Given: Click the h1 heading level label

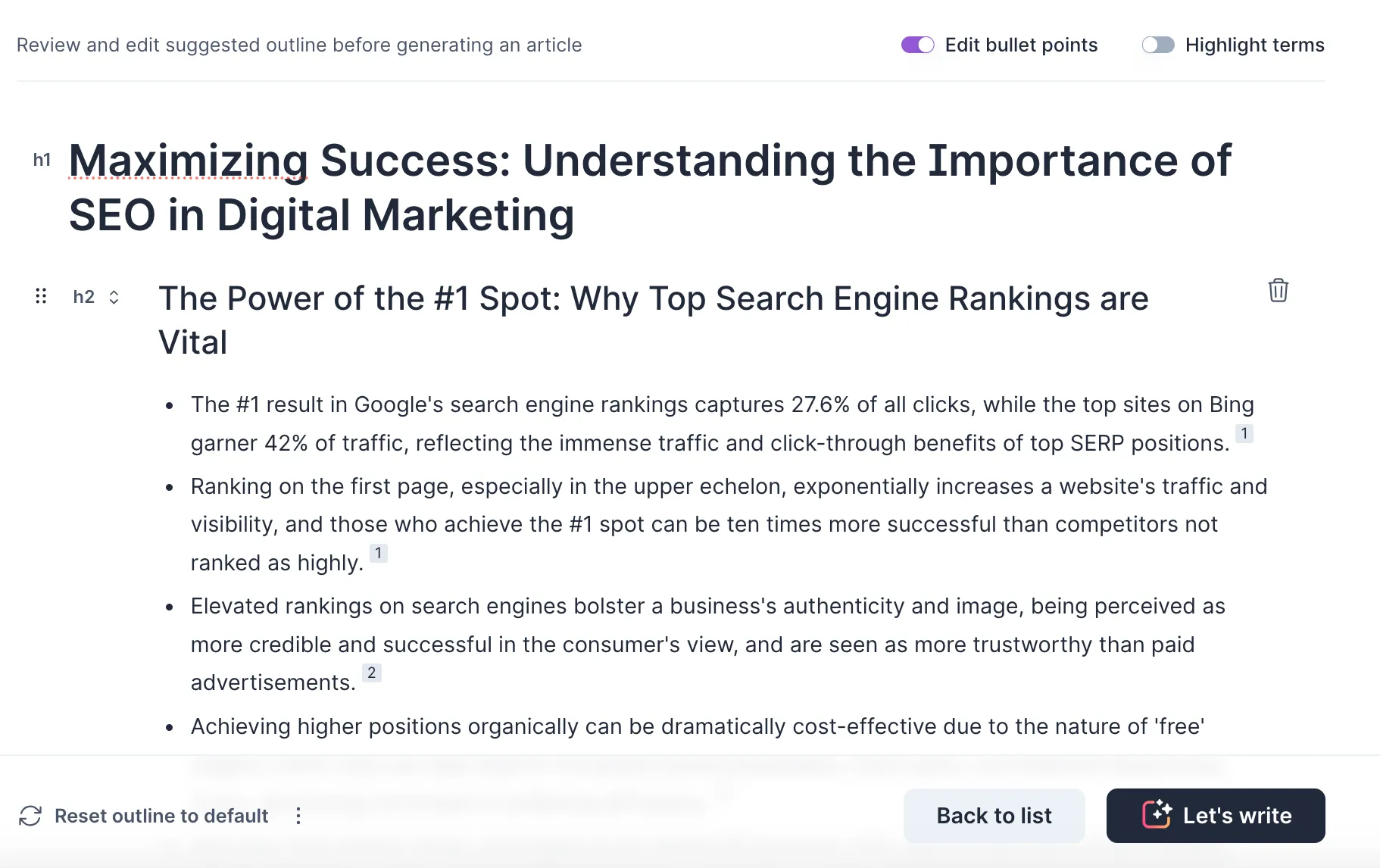Looking at the screenshot, I should click(x=42, y=160).
